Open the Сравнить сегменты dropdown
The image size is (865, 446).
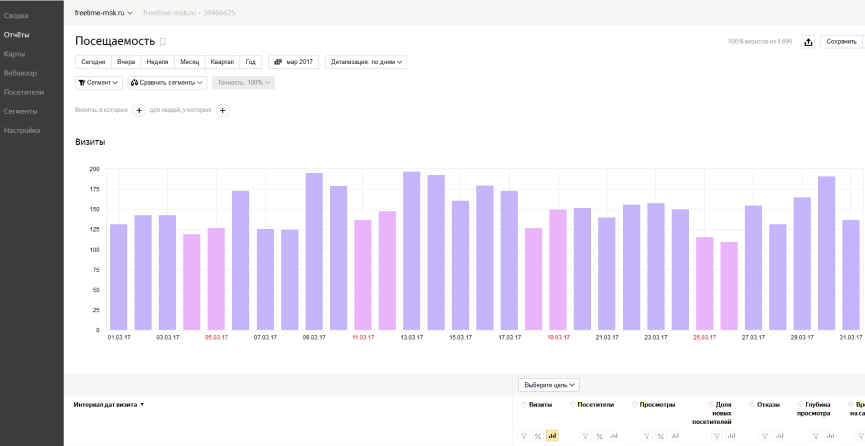pyautogui.click(x=167, y=83)
